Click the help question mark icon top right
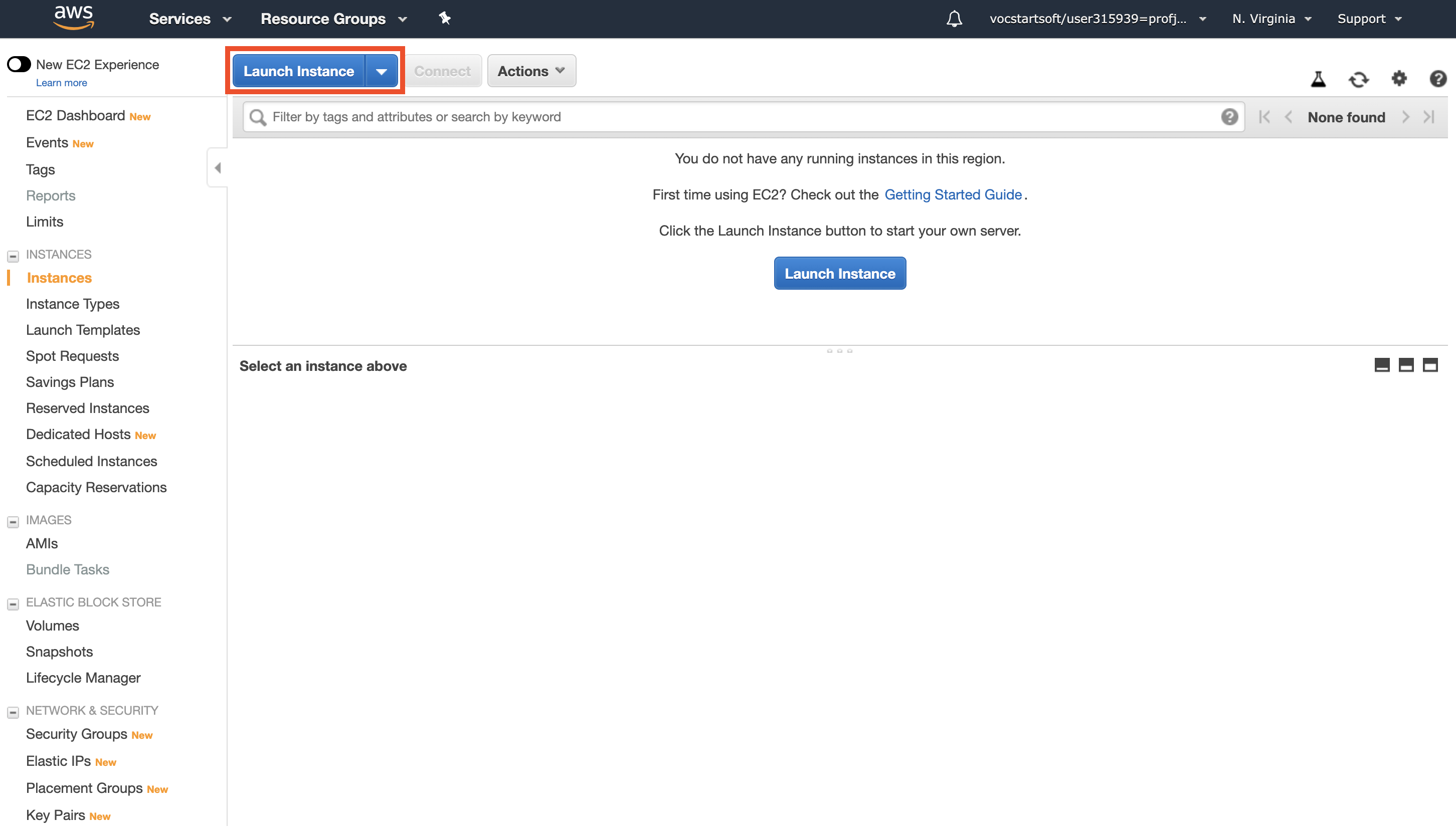 (1438, 79)
